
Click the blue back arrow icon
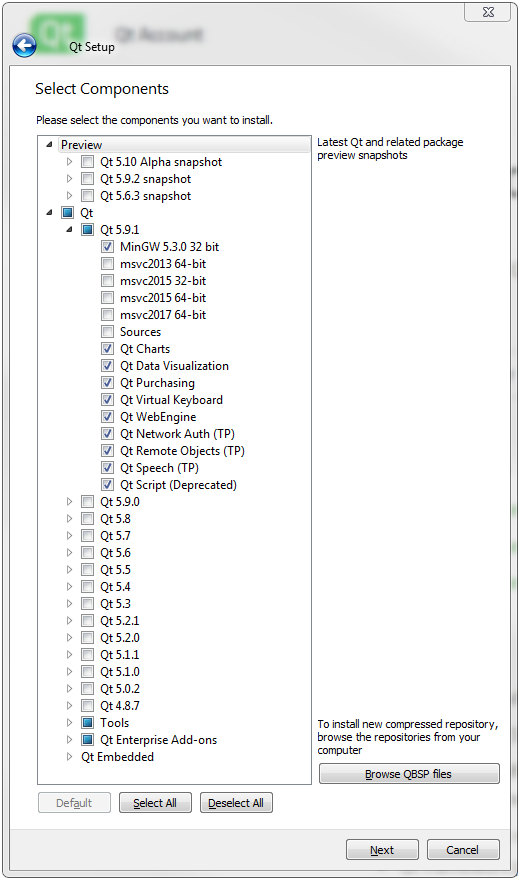point(25,46)
